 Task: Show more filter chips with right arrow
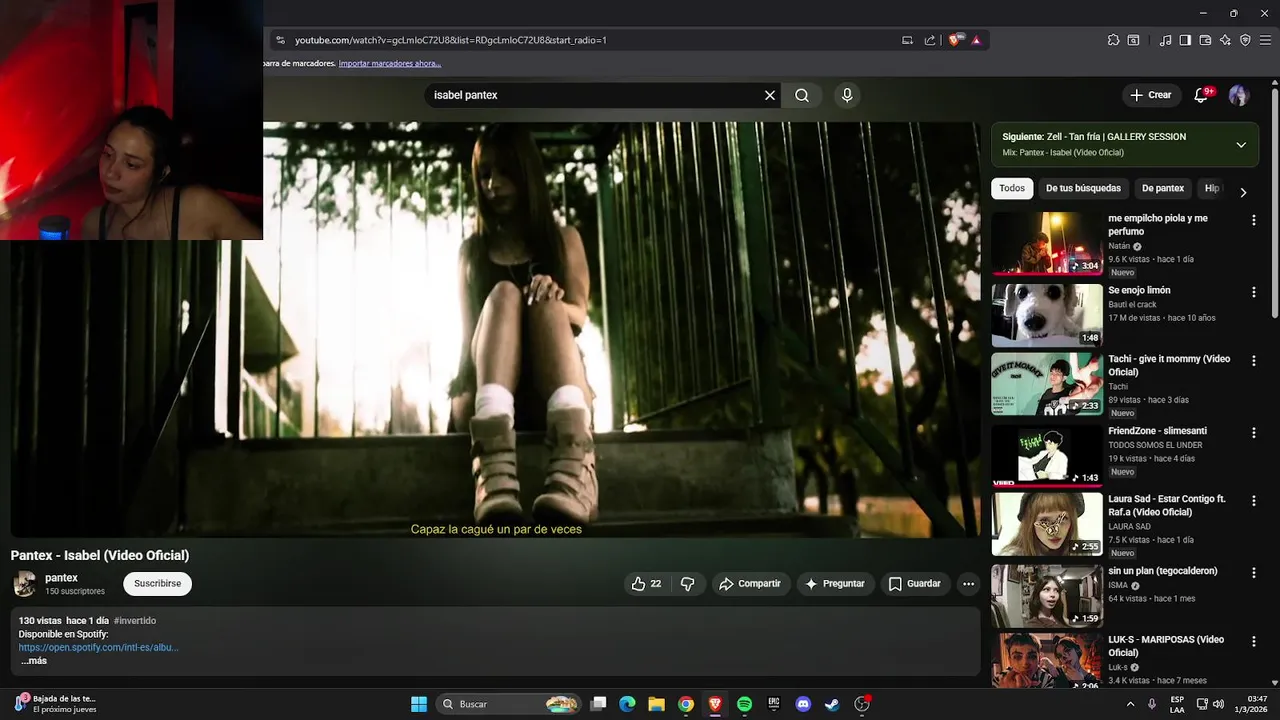pyautogui.click(x=1243, y=192)
